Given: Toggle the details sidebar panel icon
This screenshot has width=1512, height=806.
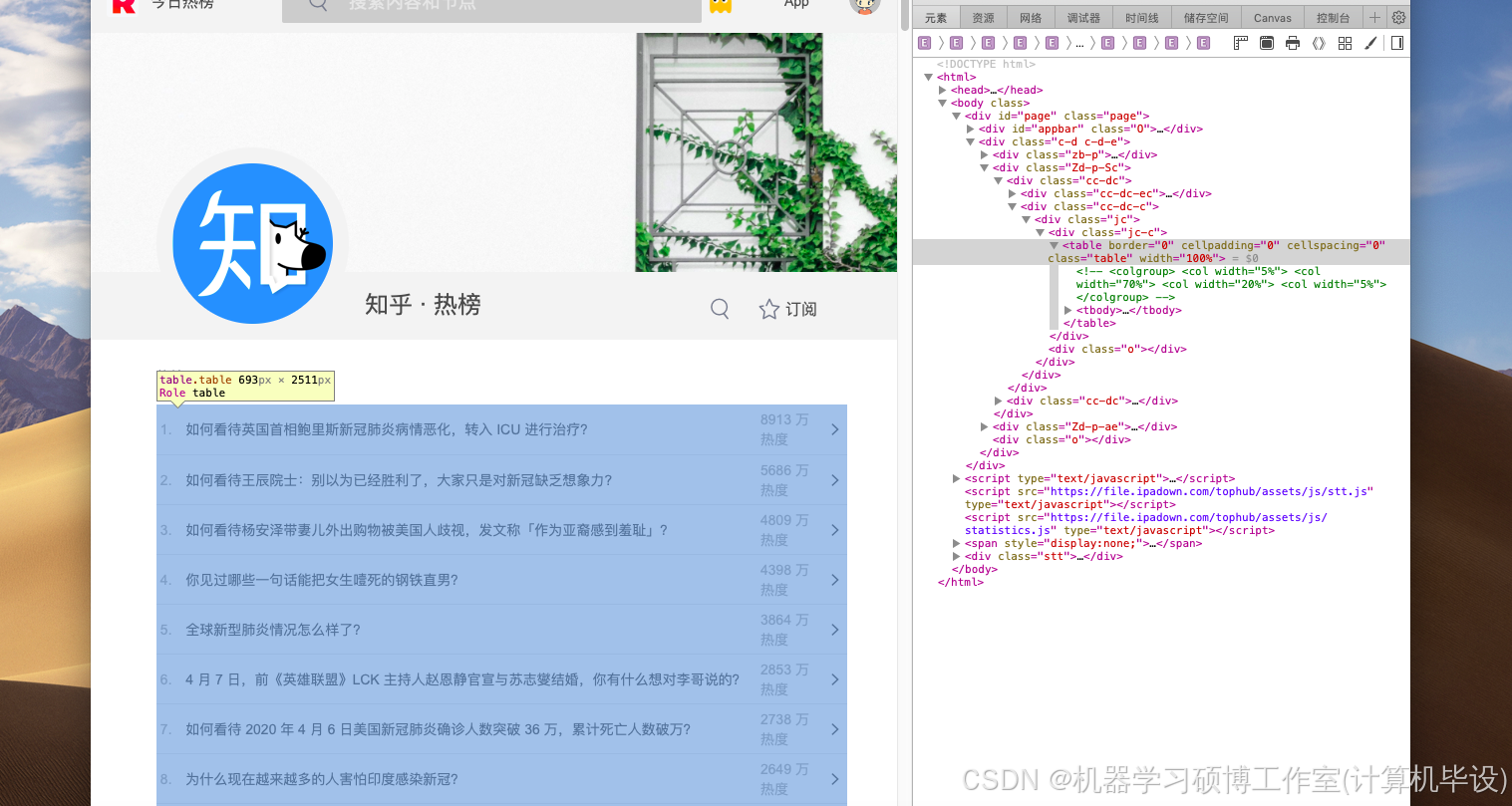Looking at the screenshot, I should point(1397,43).
